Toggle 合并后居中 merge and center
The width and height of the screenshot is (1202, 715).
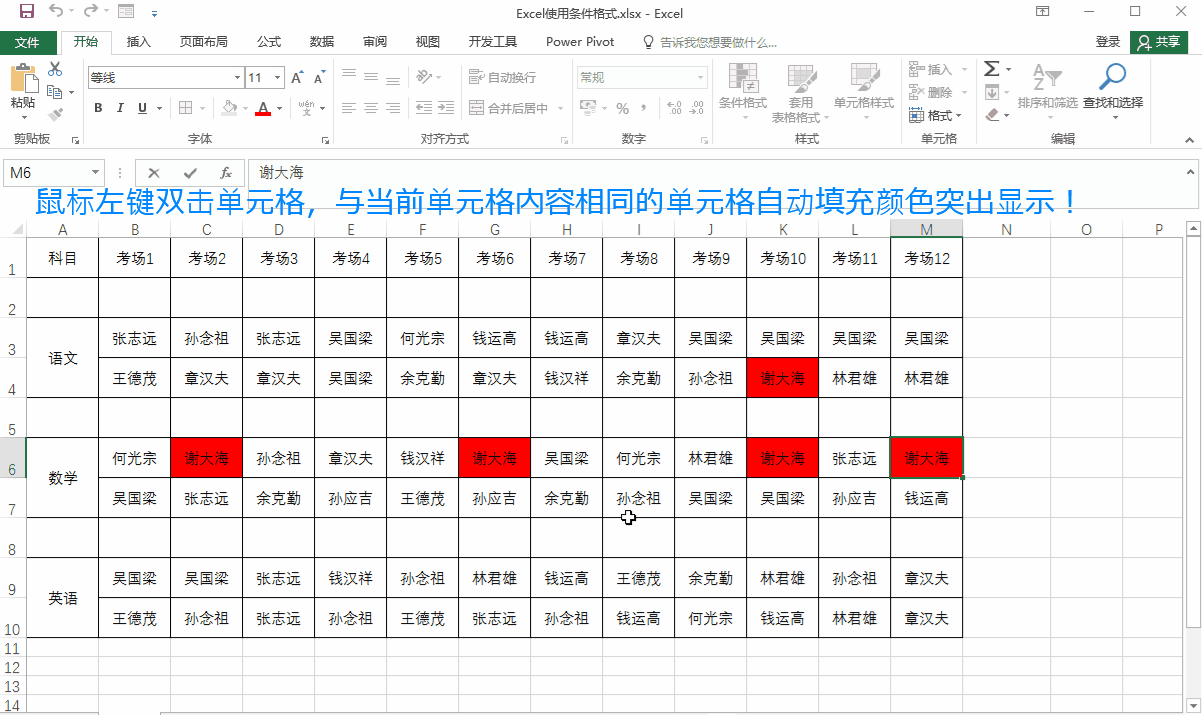pyautogui.click(x=509, y=108)
